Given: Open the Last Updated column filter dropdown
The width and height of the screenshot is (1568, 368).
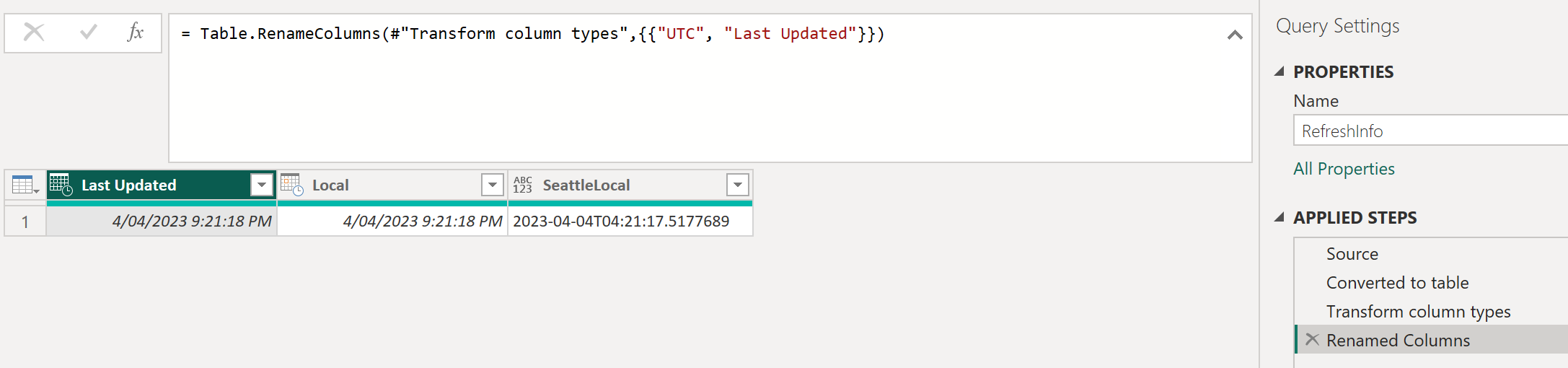Looking at the screenshot, I should 262,185.
